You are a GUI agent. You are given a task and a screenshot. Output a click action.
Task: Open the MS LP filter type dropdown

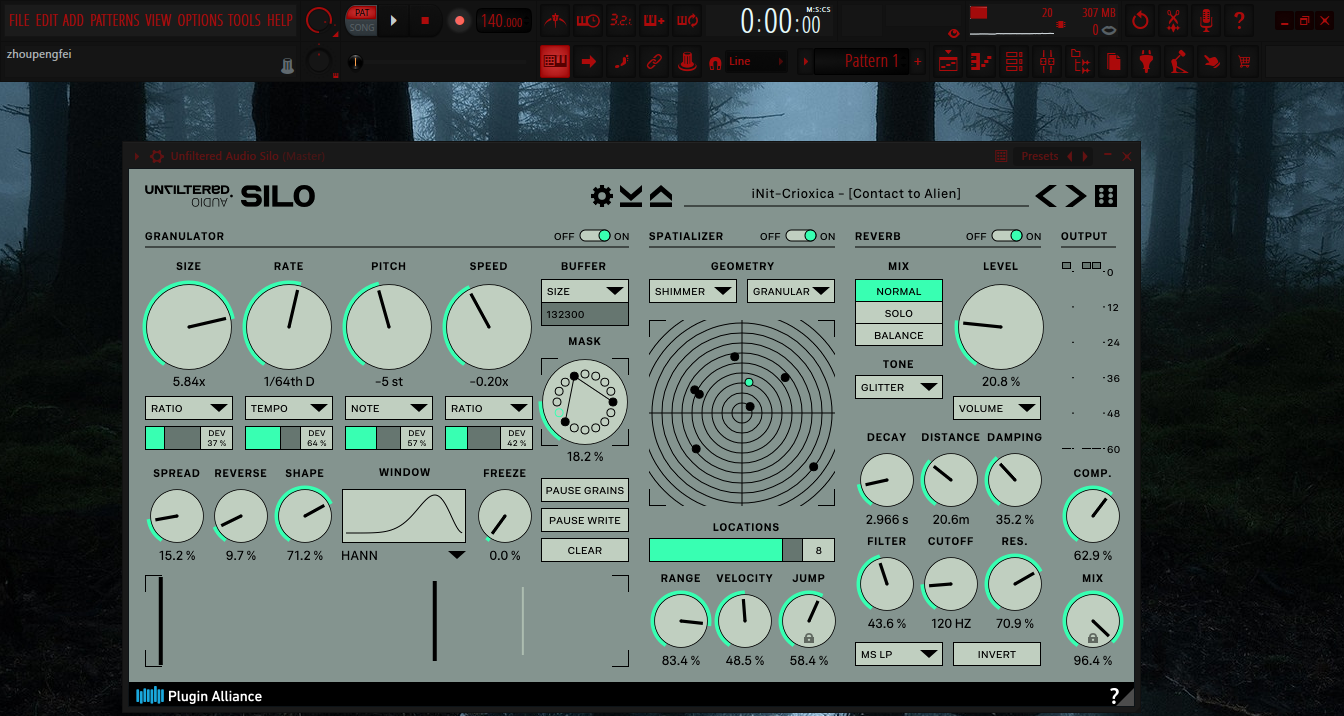click(x=899, y=654)
